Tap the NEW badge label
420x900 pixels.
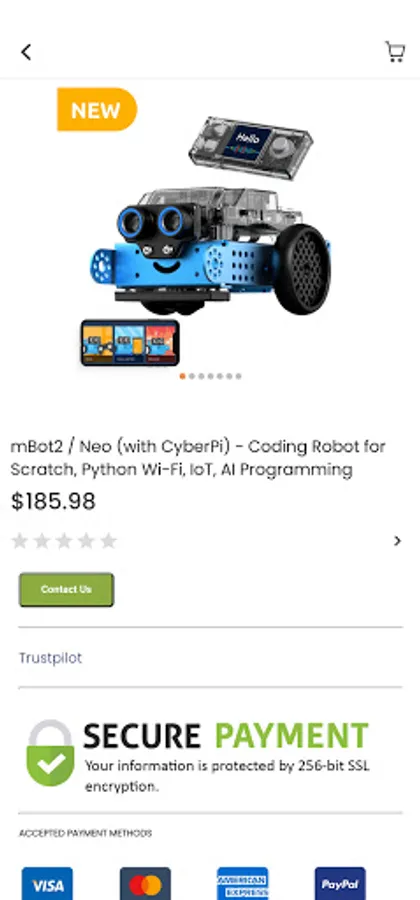pos(96,110)
